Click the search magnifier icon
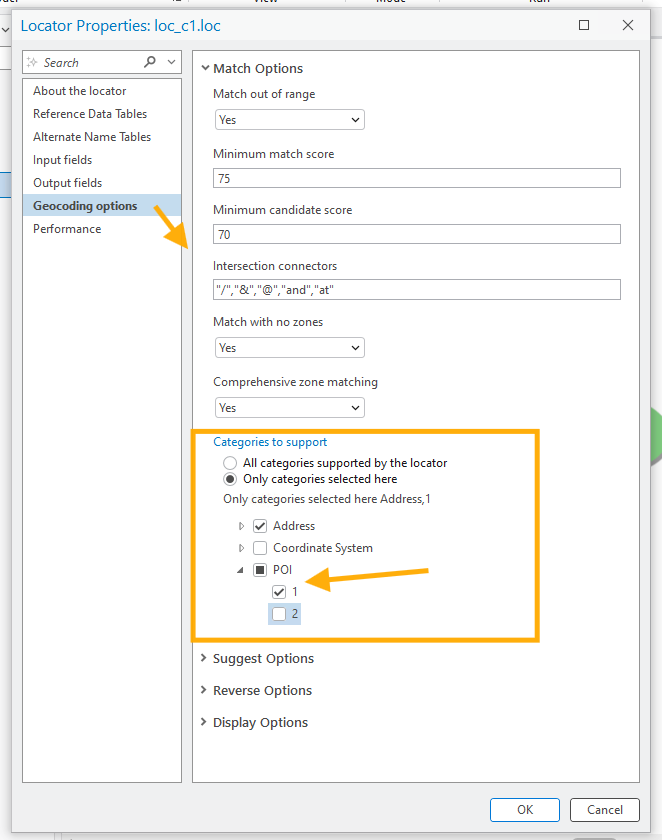 (150, 62)
